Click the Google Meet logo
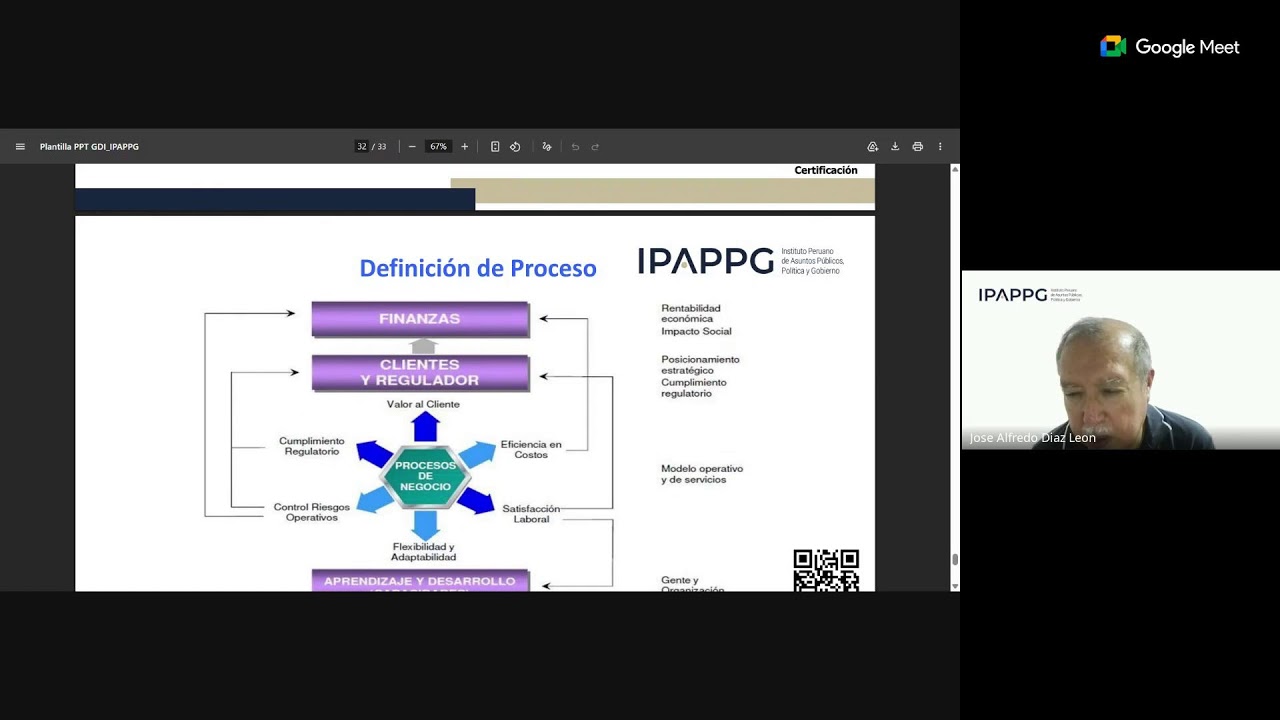The width and height of the screenshot is (1280, 720). [x=1170, y=47]
